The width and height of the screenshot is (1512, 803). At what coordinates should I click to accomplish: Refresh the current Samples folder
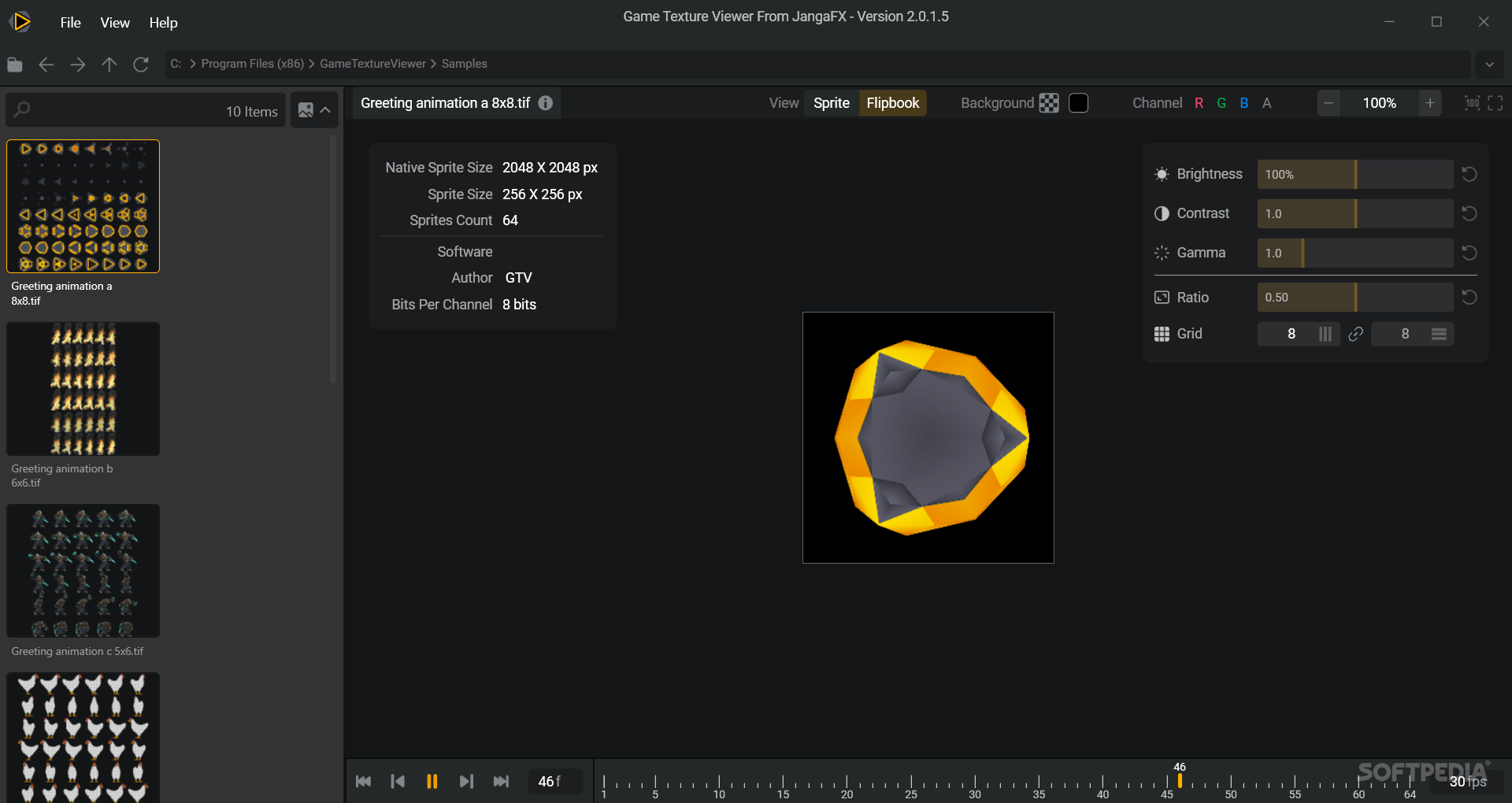(x=140, y=65)
